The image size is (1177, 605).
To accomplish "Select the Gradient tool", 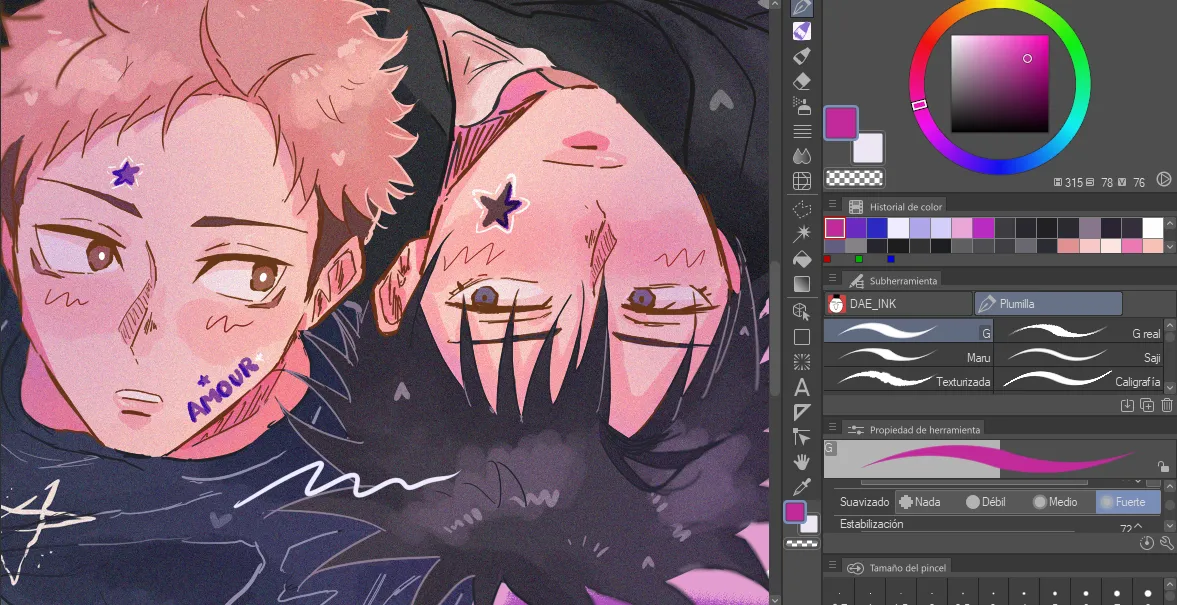I will click(x=802, y=284).
